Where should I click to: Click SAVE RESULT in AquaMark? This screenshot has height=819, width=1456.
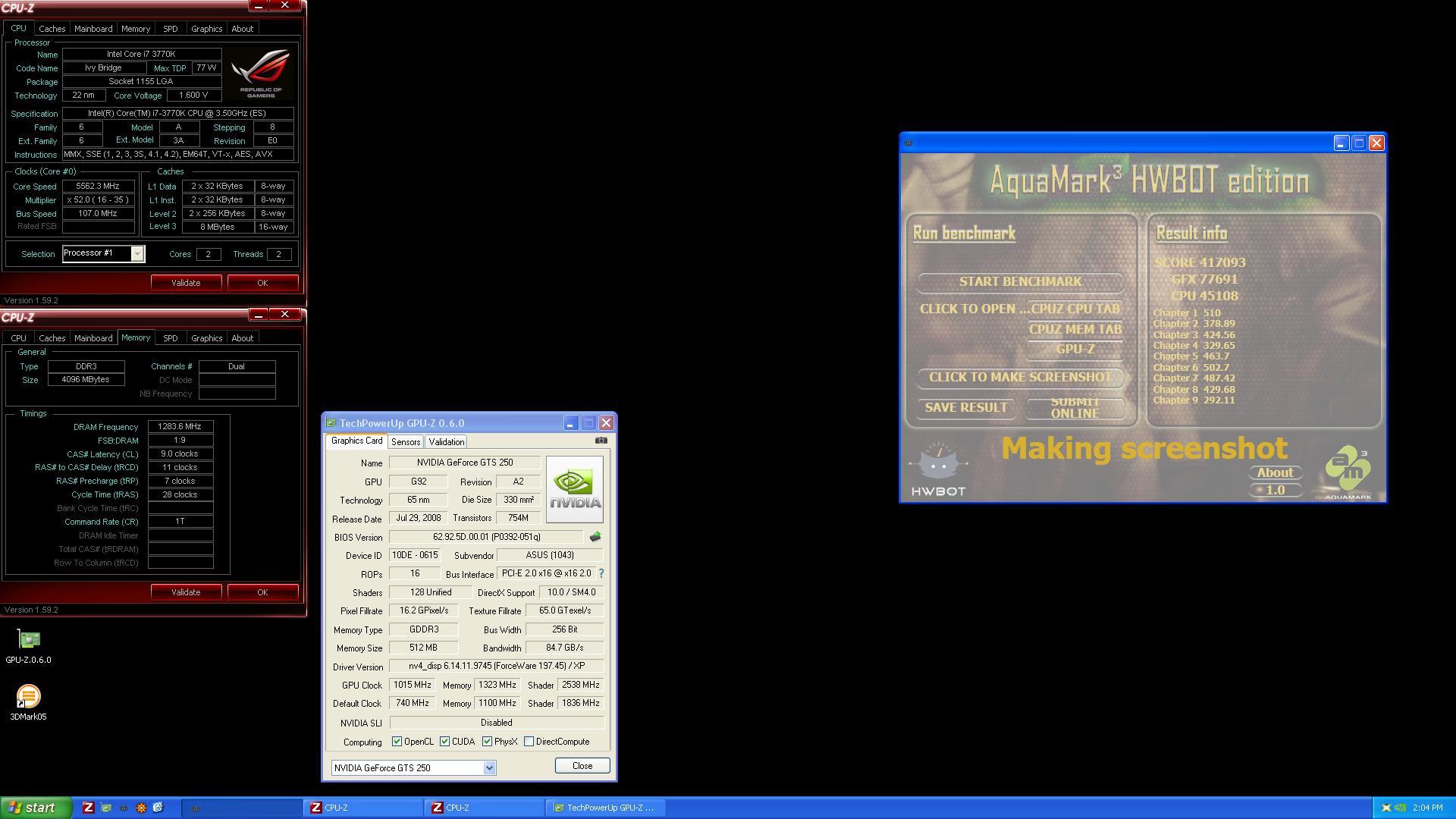point(966,408)
